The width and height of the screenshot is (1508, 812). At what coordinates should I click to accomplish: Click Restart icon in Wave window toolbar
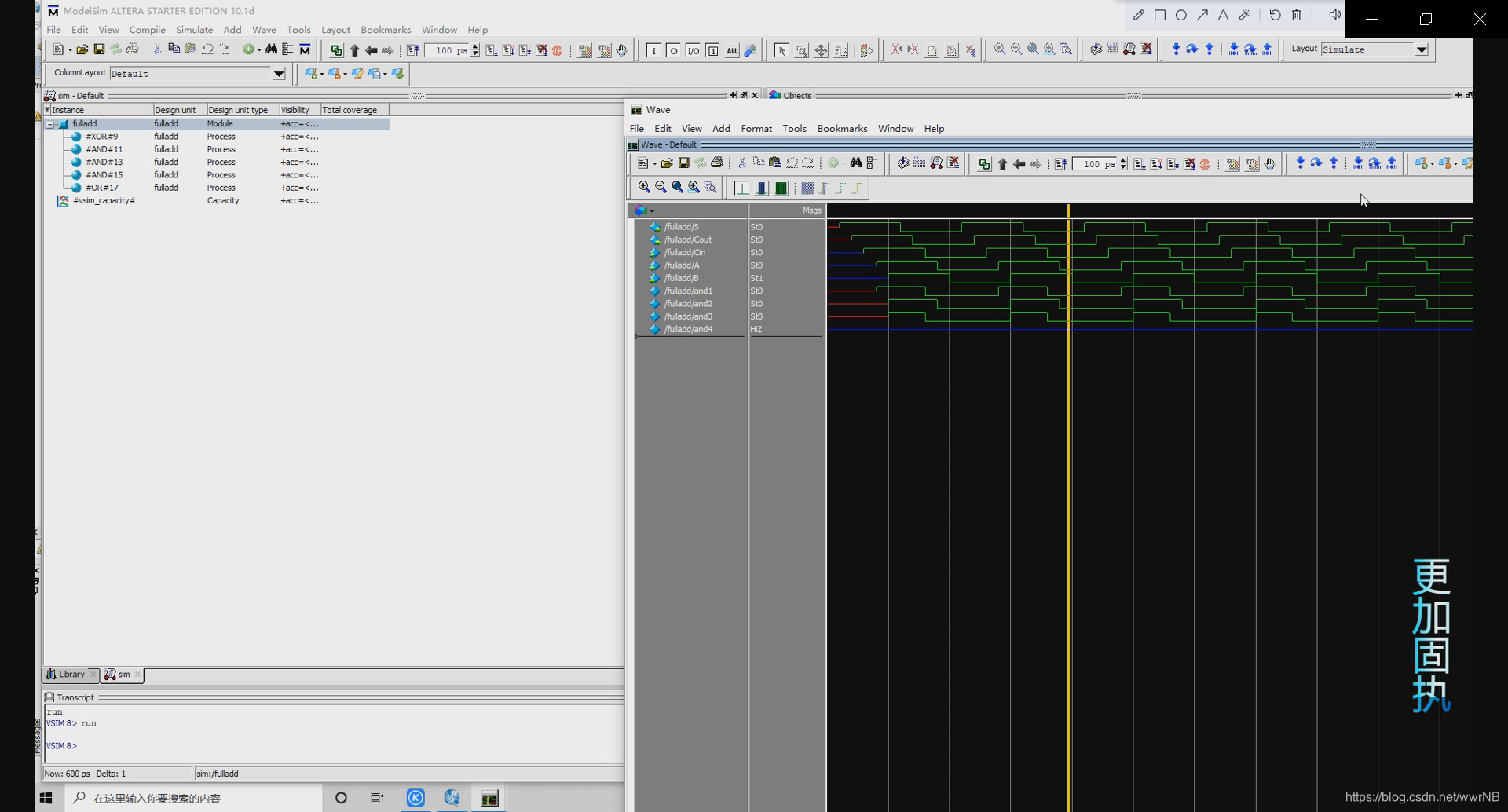pyautogui.click(x=1061, y=164)
